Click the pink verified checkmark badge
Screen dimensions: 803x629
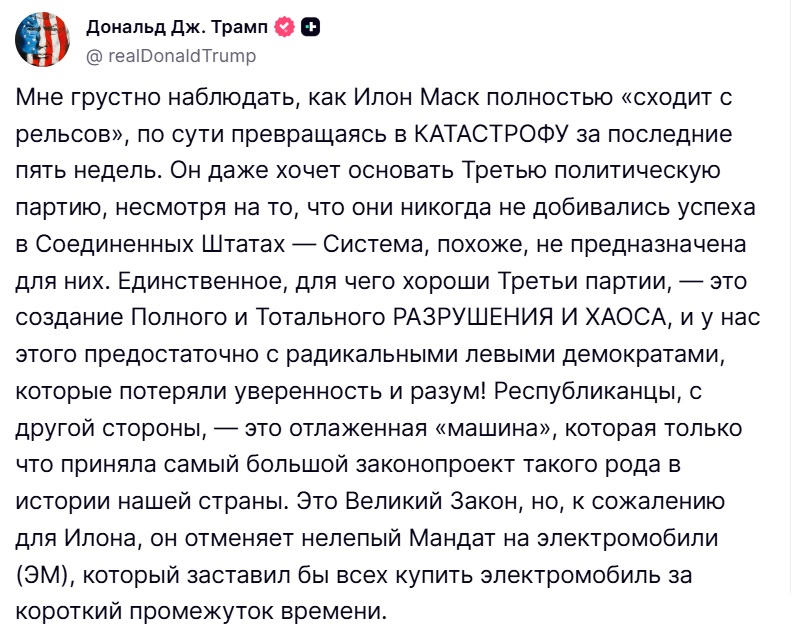tap(285, 27)
